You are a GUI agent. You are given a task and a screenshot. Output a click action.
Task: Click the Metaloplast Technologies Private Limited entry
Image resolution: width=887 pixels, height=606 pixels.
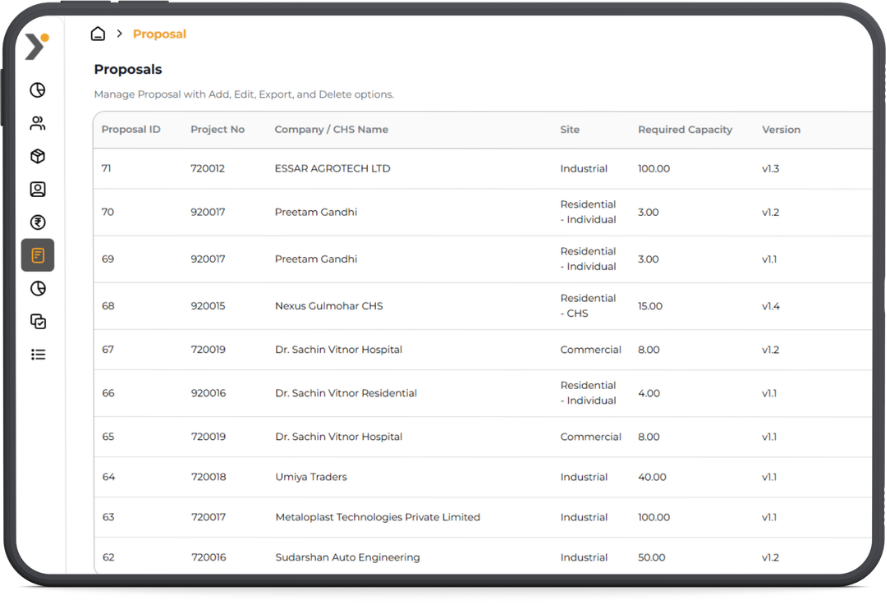tap(377, 517)
